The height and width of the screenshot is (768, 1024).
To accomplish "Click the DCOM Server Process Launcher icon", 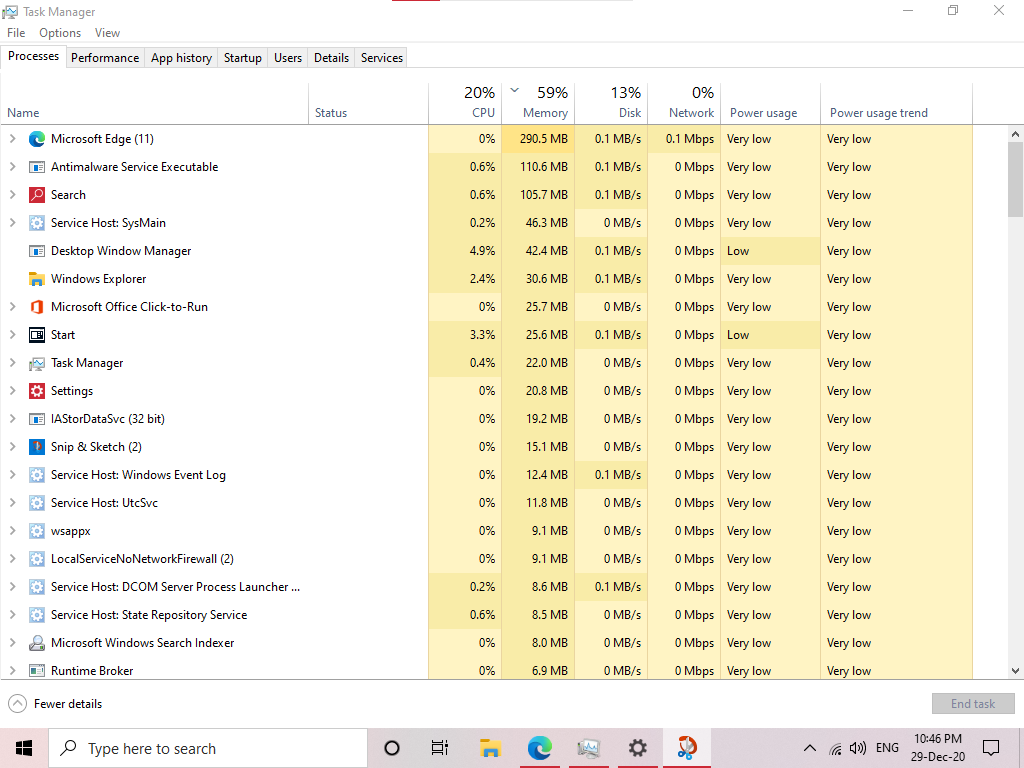I will [37, 587].
